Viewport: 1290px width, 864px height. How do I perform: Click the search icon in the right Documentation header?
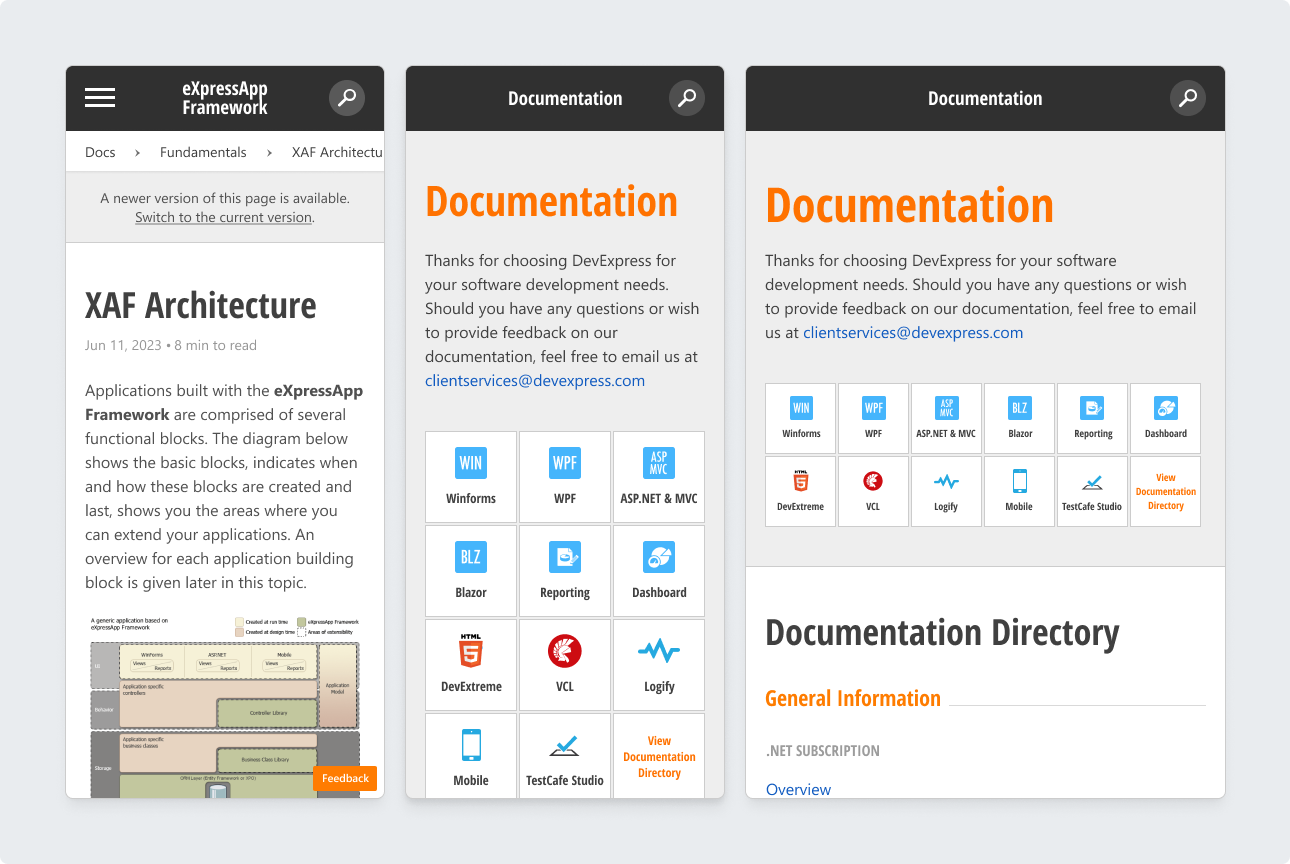pyautogui.click(x=1188, y=98)
